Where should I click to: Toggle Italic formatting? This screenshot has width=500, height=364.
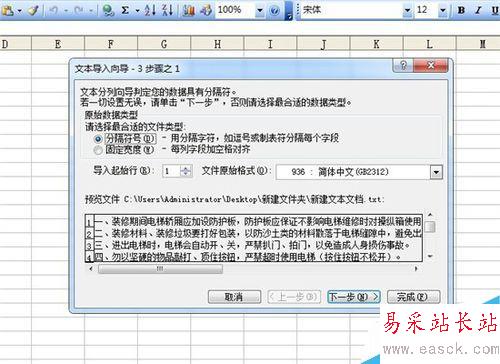(478, 10)
